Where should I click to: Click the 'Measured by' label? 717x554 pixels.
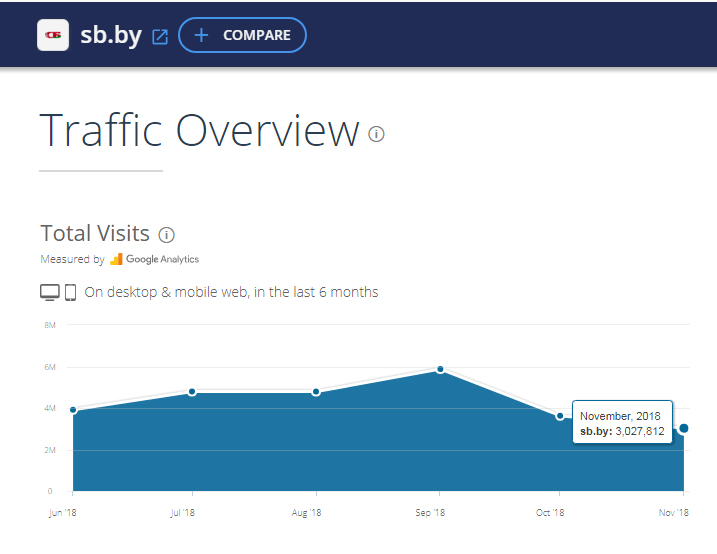coord(73,259)
